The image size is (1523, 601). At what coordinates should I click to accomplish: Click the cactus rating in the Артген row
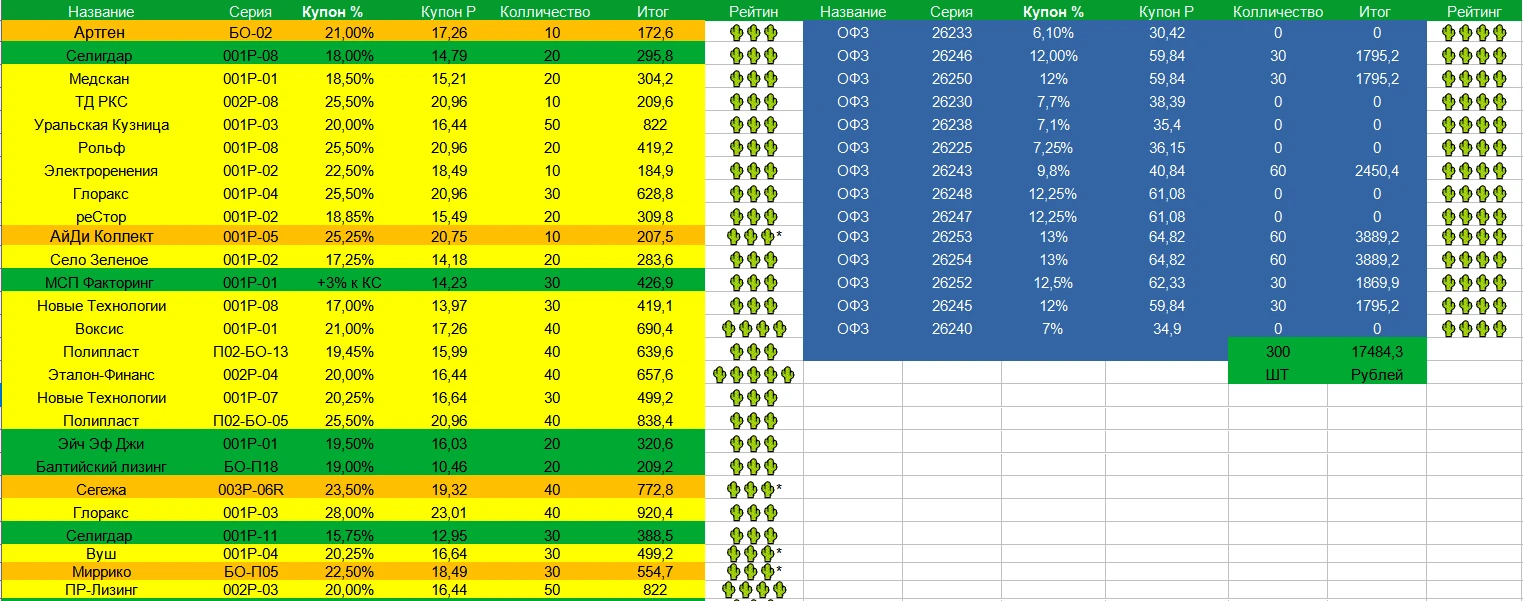[753, 33]
